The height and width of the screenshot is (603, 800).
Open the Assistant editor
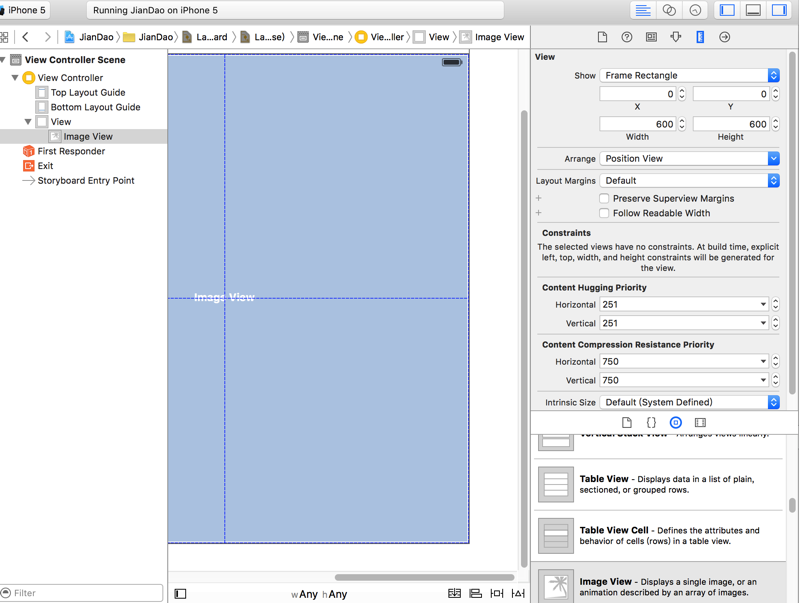(x=669, y=10)
